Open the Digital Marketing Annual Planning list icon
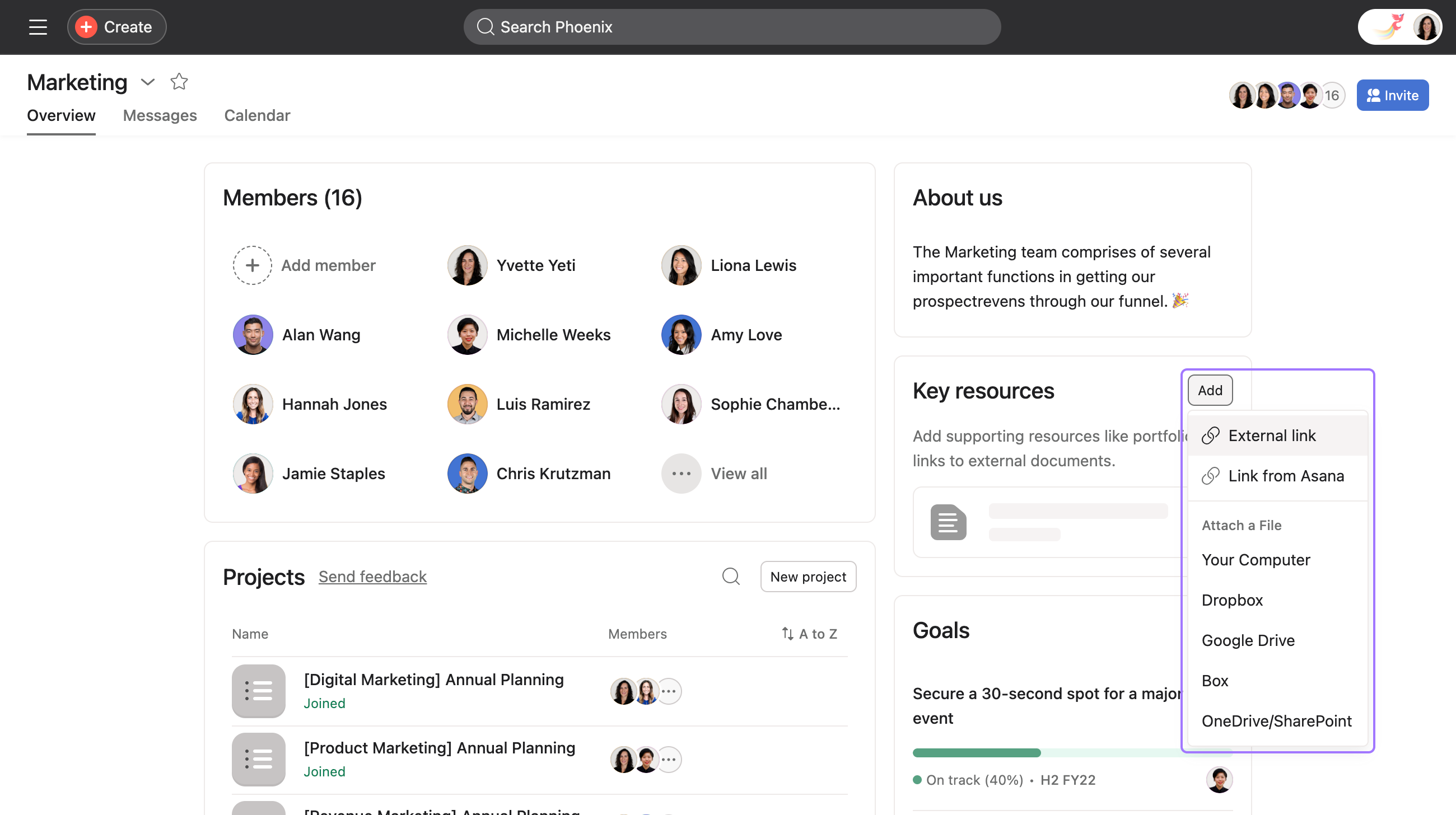 pos(258,690)
